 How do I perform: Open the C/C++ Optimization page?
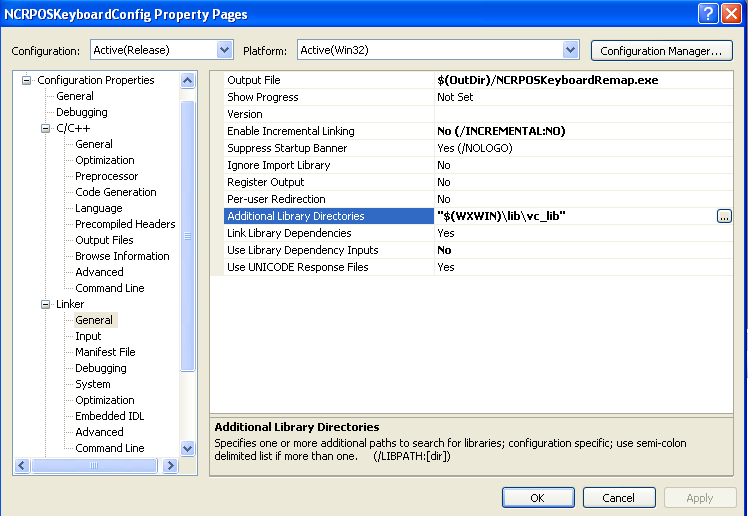tap(104, 160)
